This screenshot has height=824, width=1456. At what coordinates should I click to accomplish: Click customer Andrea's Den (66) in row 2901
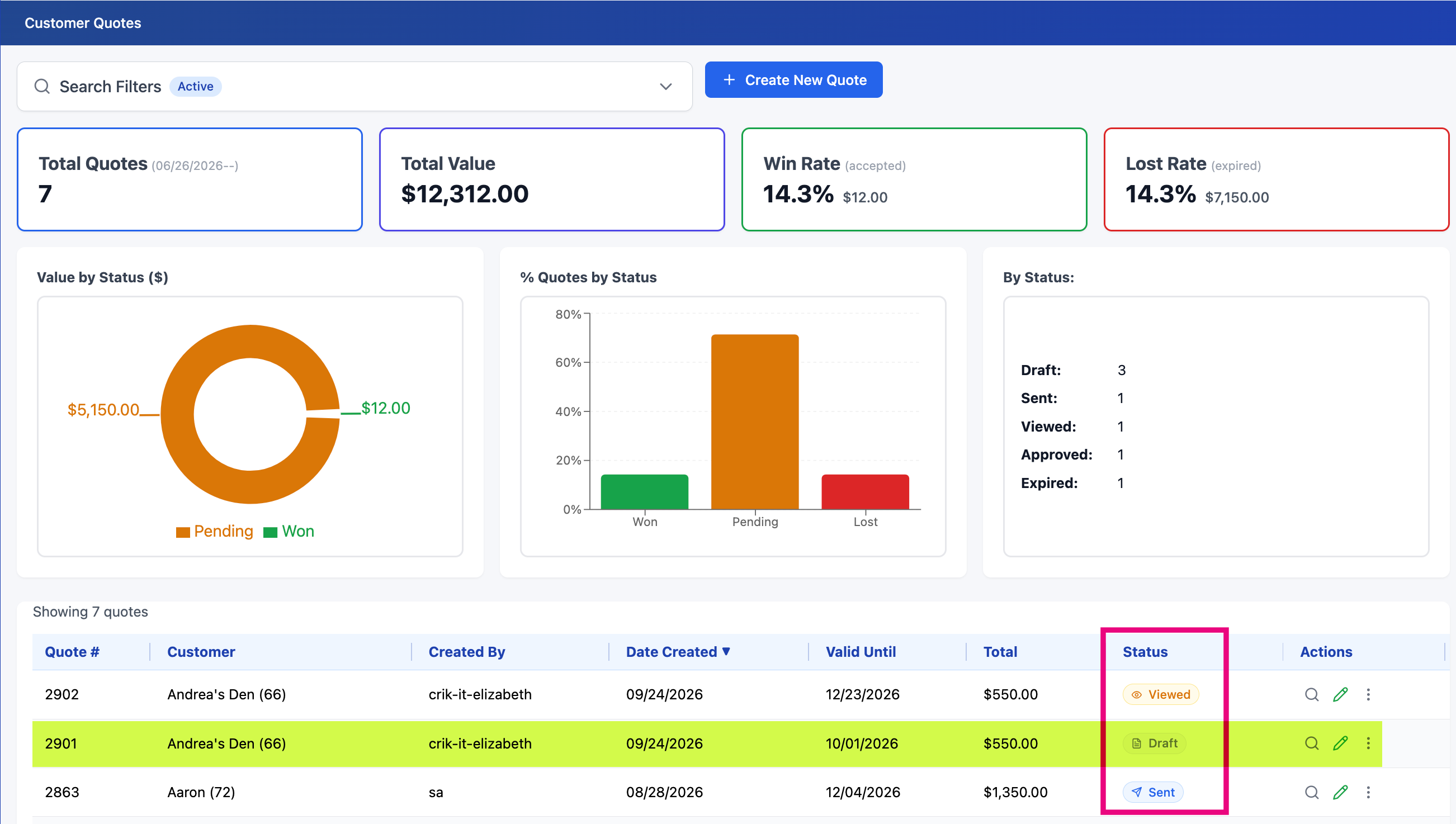(226, 743)
